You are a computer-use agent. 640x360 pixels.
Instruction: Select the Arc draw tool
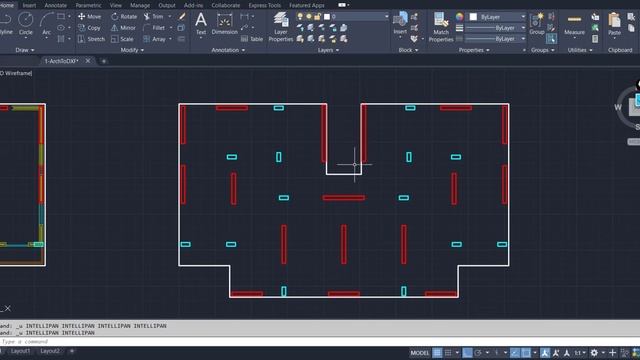point(47,24)
